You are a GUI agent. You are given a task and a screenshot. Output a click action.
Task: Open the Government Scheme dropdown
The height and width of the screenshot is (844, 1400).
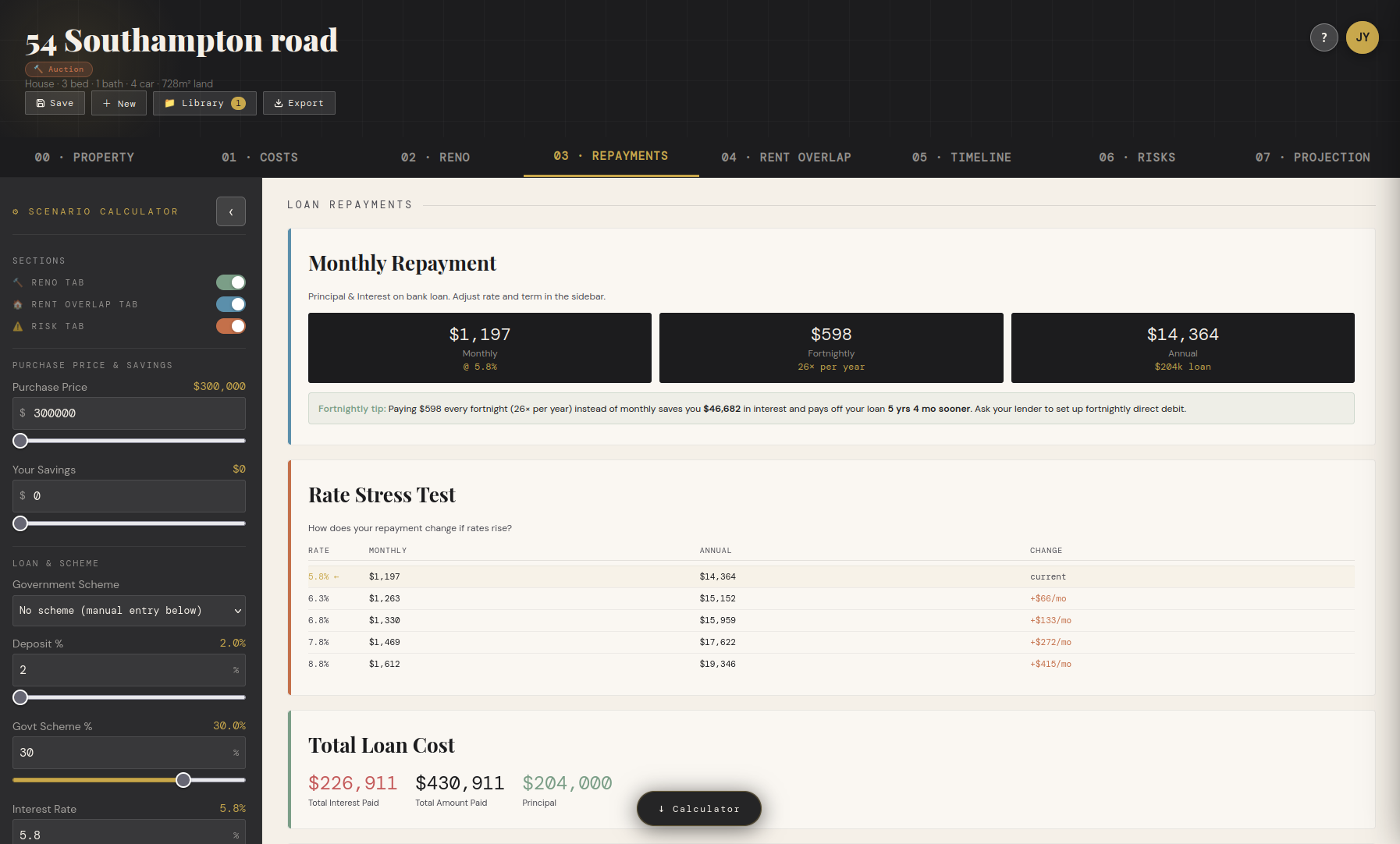[x=129, y=611]
